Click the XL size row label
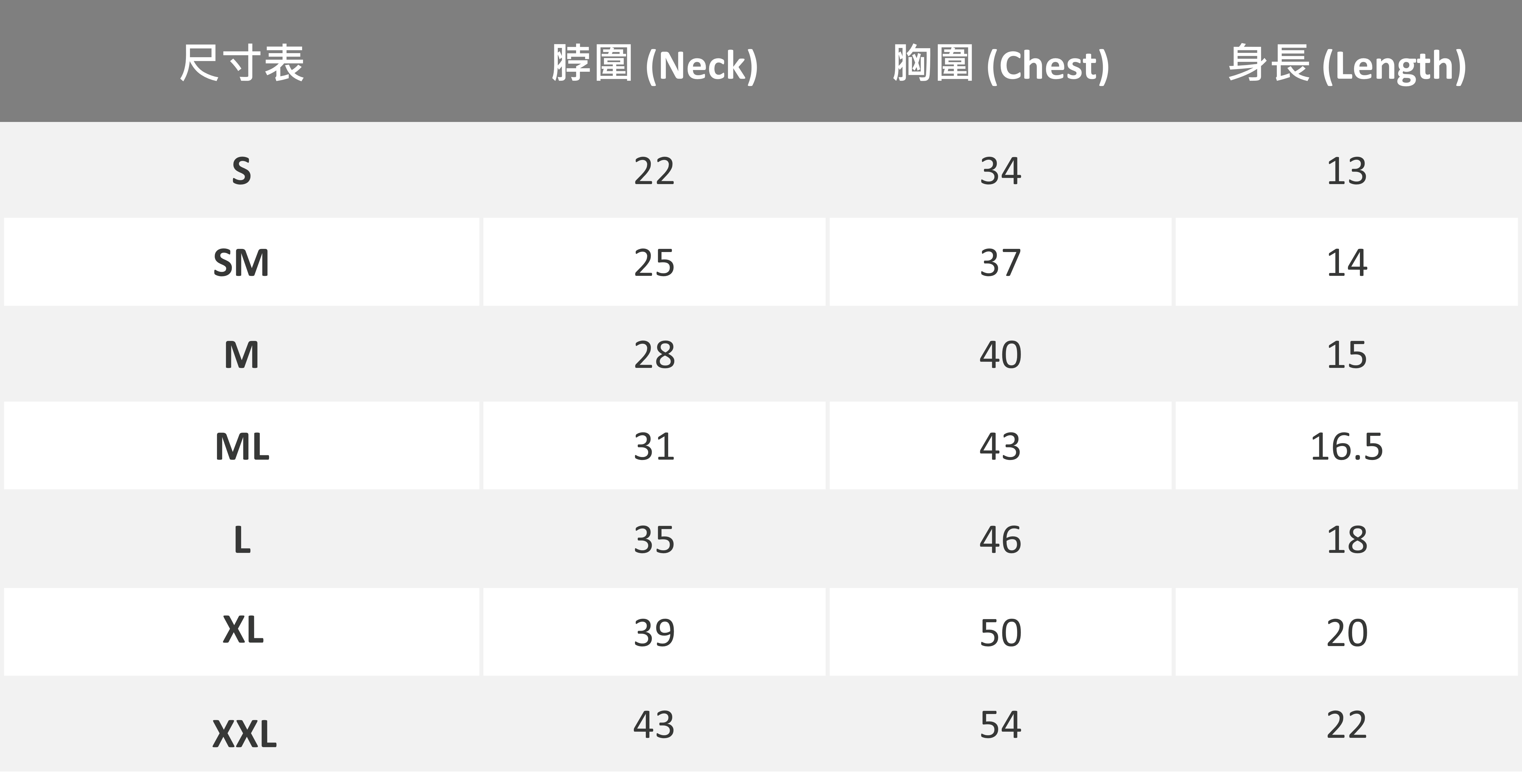The image size is (1522, 784). [x=242, y=630]
